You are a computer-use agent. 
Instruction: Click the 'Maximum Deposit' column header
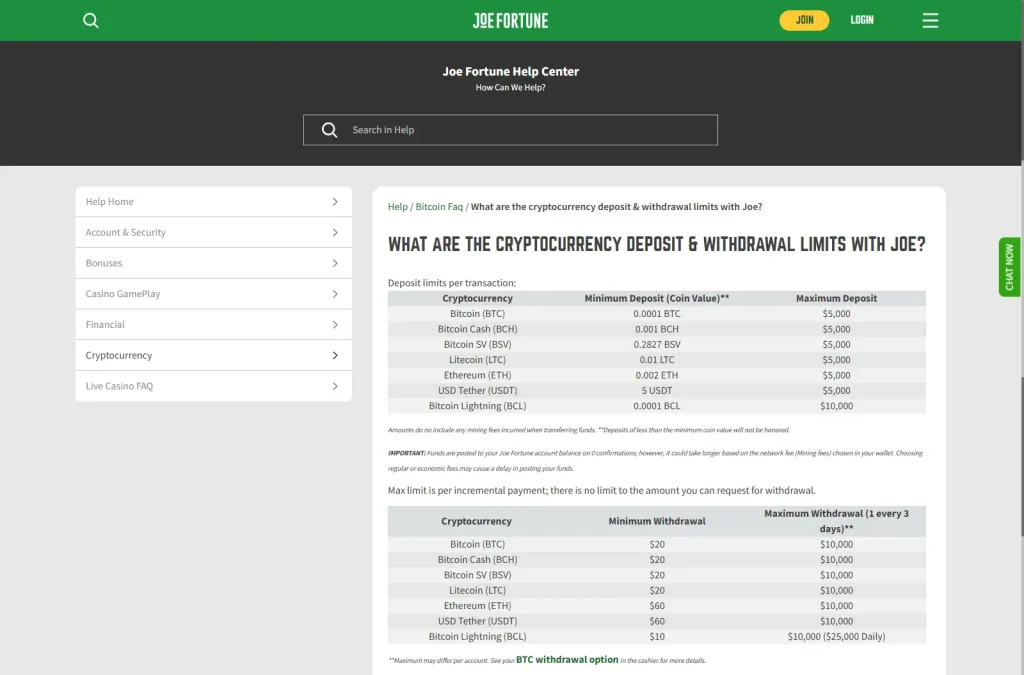click(837, 298)
